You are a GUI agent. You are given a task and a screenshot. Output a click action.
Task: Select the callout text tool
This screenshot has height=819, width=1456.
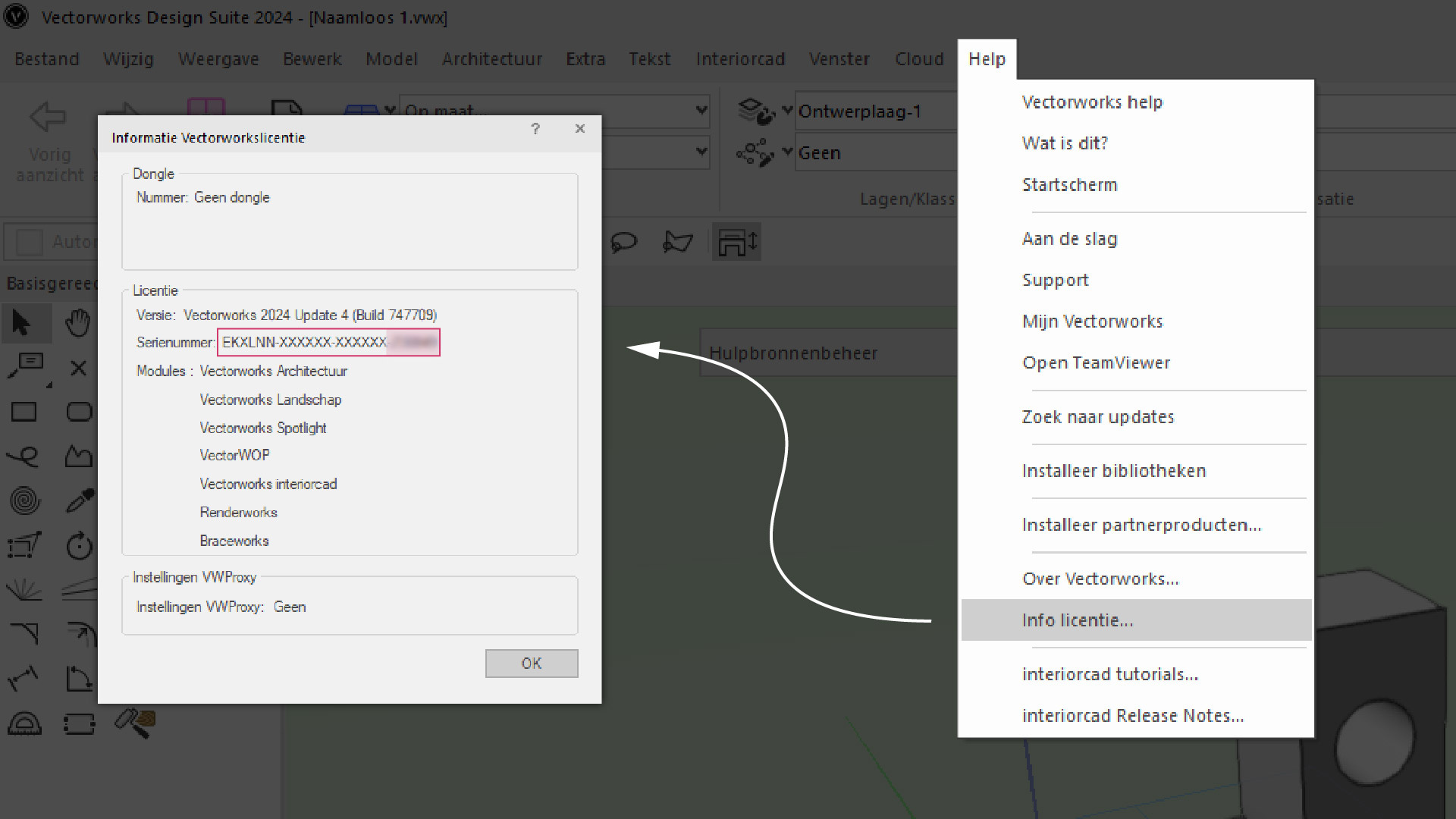tap(27, 366)
